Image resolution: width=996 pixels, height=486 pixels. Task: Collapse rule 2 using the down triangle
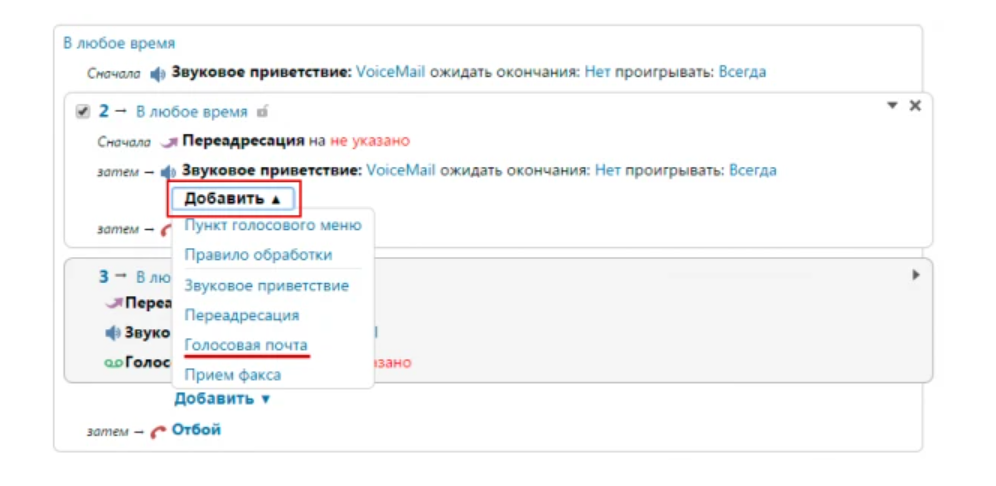point(892,105)
